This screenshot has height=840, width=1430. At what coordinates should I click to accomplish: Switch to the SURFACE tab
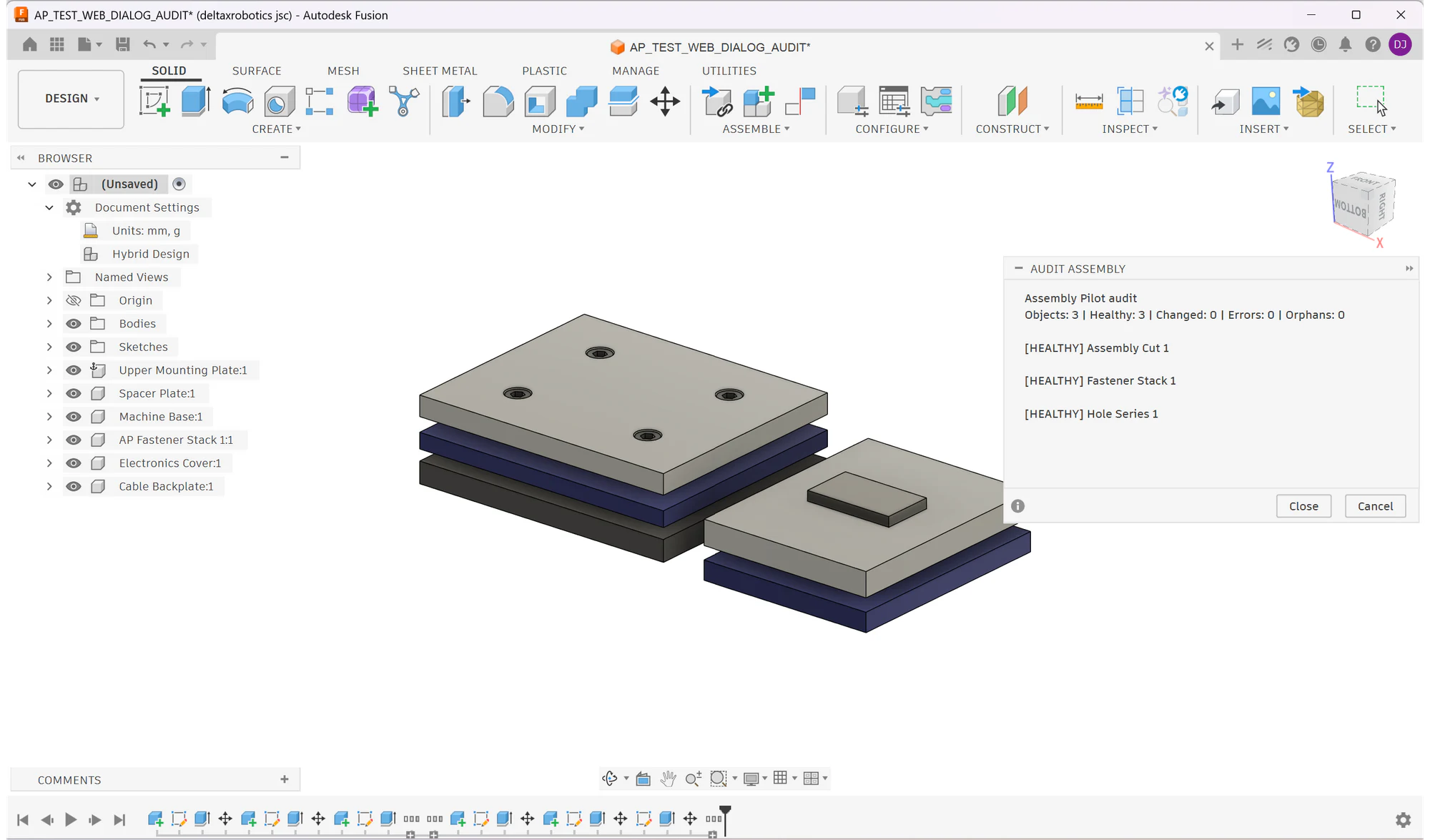pos(257,71)
